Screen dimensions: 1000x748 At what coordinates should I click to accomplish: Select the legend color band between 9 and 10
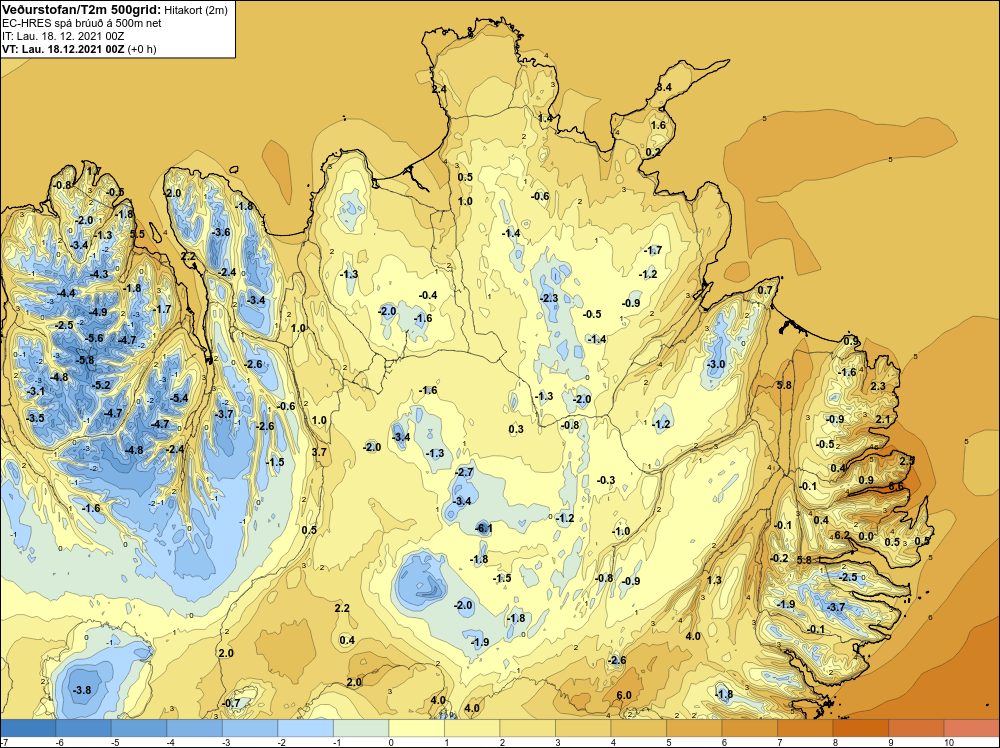tap(916, 728)
